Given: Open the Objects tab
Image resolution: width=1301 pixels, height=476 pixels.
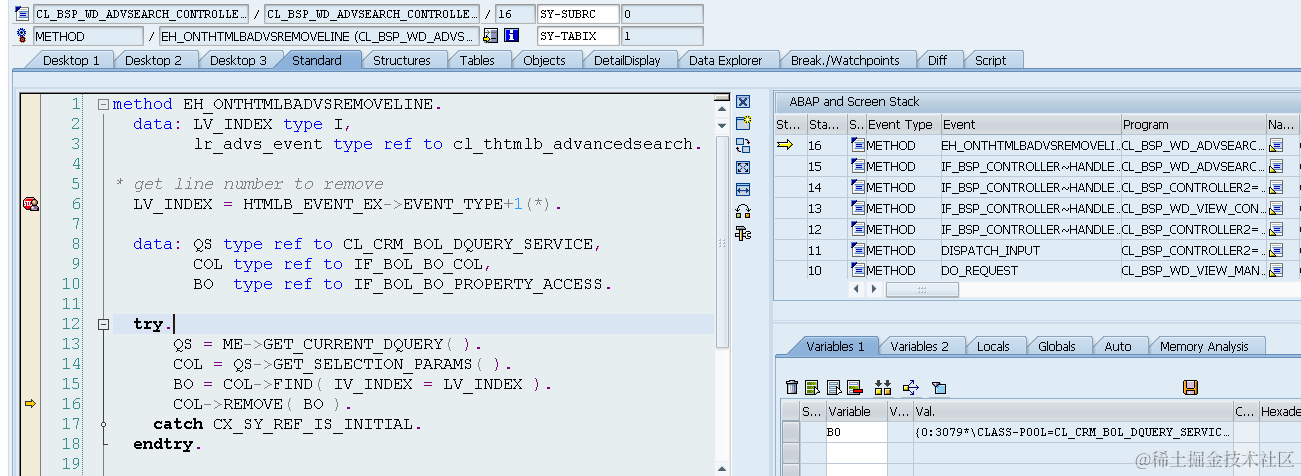Looking at the screenshot, I should click(544, 60).
